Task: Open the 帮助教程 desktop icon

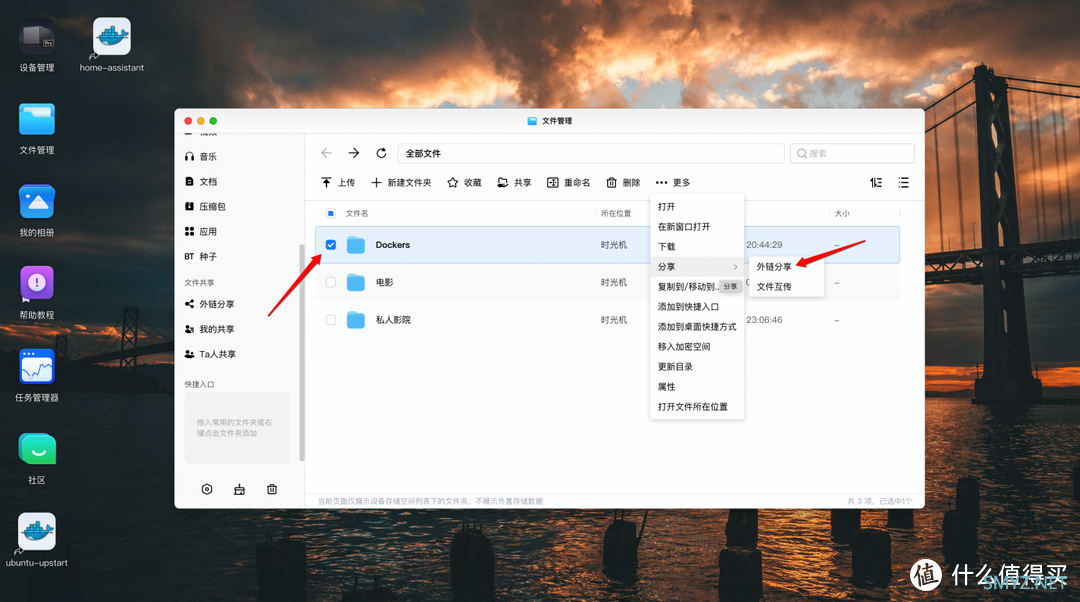Action: coord(37,284)
